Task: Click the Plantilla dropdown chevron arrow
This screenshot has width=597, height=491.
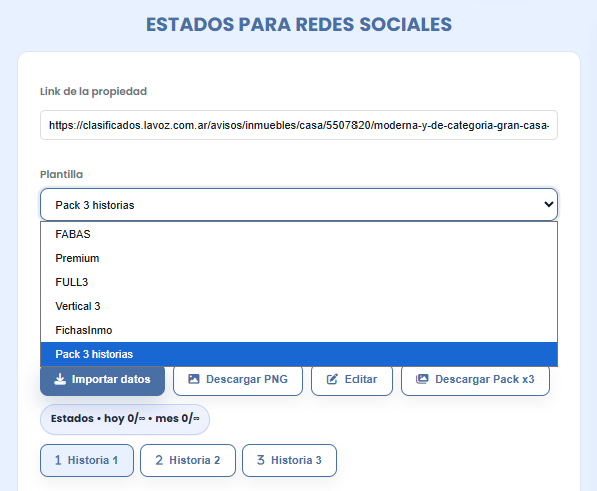Action: [x=548, y=204]
